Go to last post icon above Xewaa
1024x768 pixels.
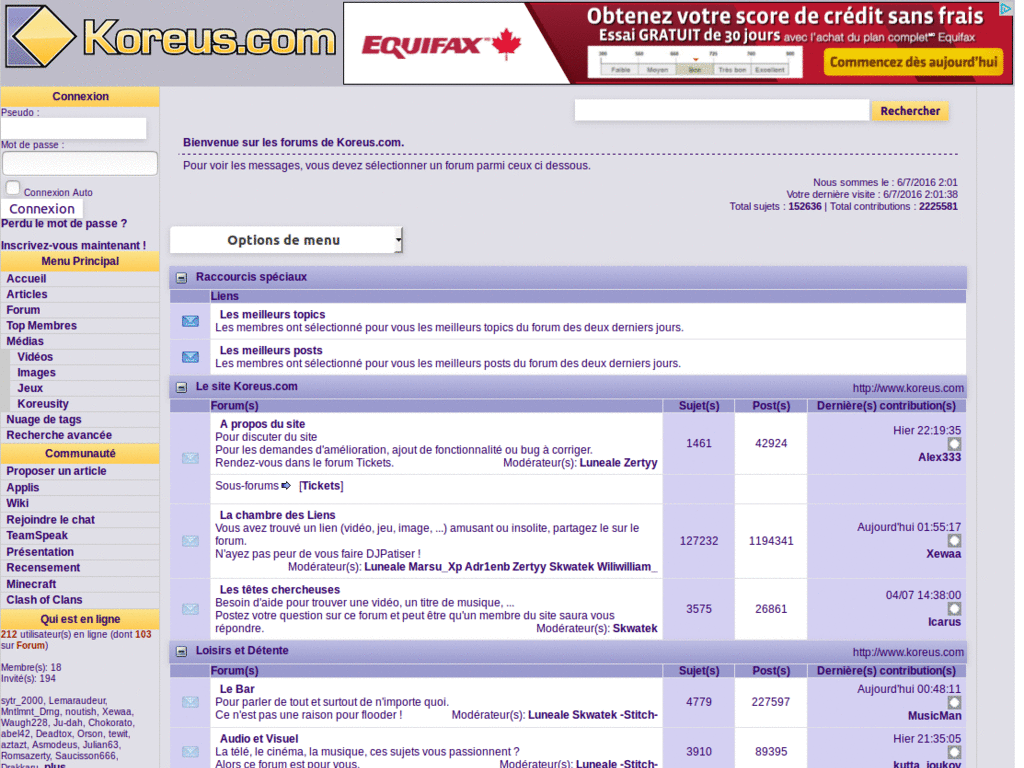(954, 541)
